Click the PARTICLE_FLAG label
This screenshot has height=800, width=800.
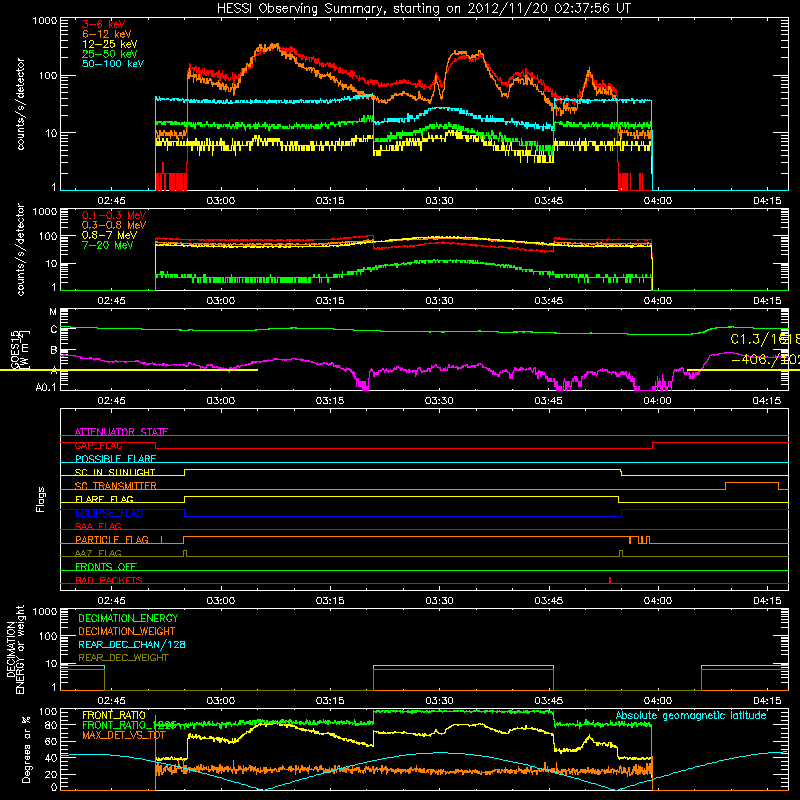(112, 540)
